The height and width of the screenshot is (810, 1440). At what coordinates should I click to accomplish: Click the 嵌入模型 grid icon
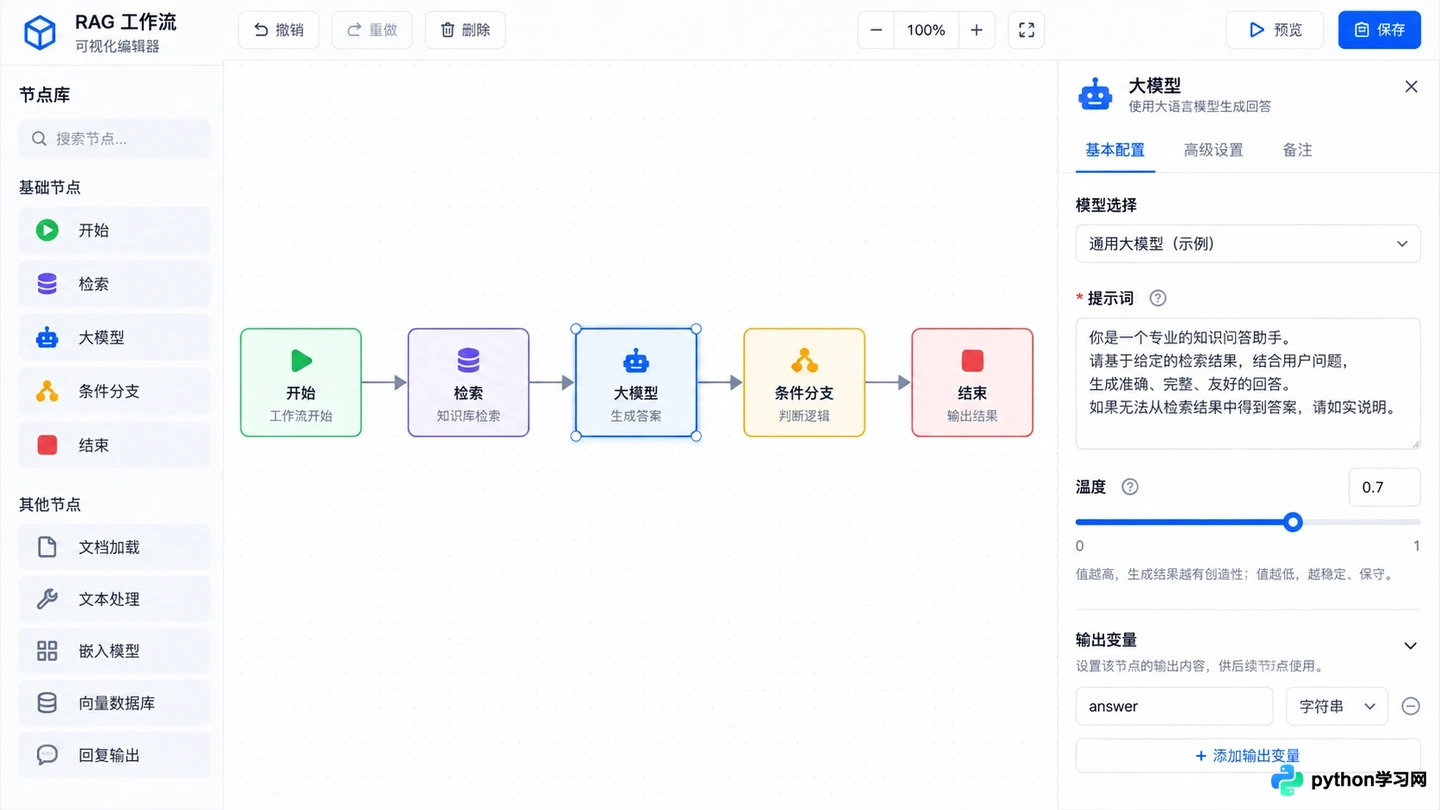47,651
